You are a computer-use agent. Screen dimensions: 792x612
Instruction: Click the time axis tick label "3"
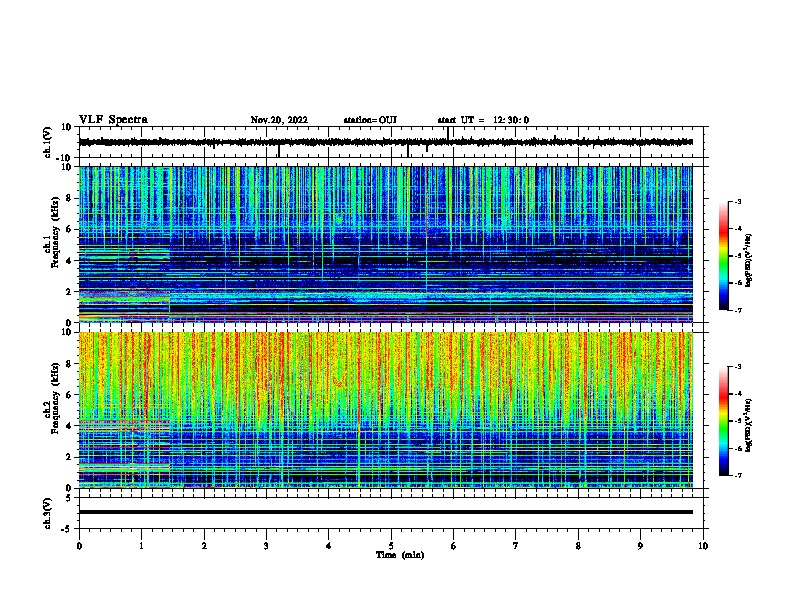[266, 546]
